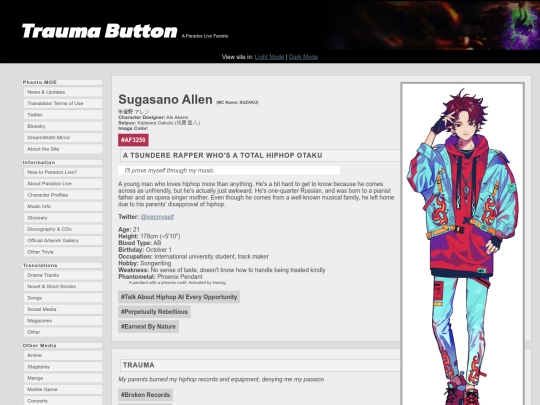
Task: Open About Paradox Live page
Action: pyautogui.click(x=63, y=184)
